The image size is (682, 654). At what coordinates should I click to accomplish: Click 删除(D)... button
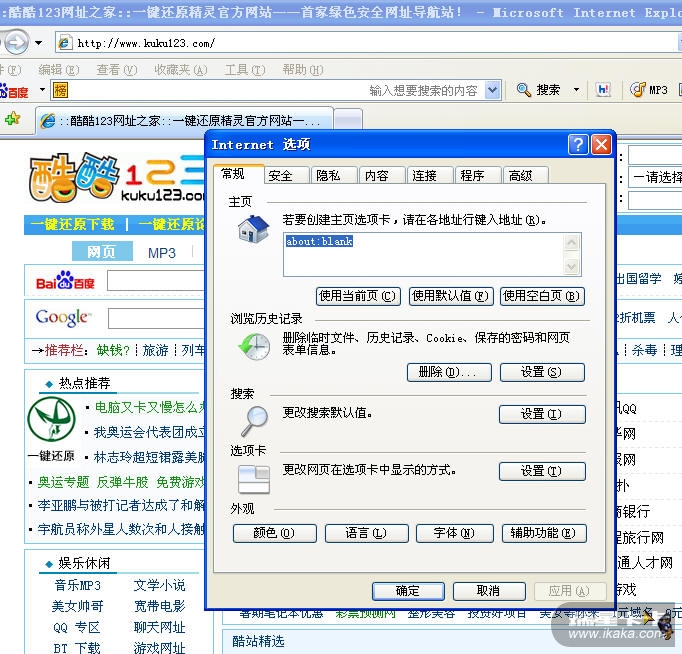click(x=449, y=372)
